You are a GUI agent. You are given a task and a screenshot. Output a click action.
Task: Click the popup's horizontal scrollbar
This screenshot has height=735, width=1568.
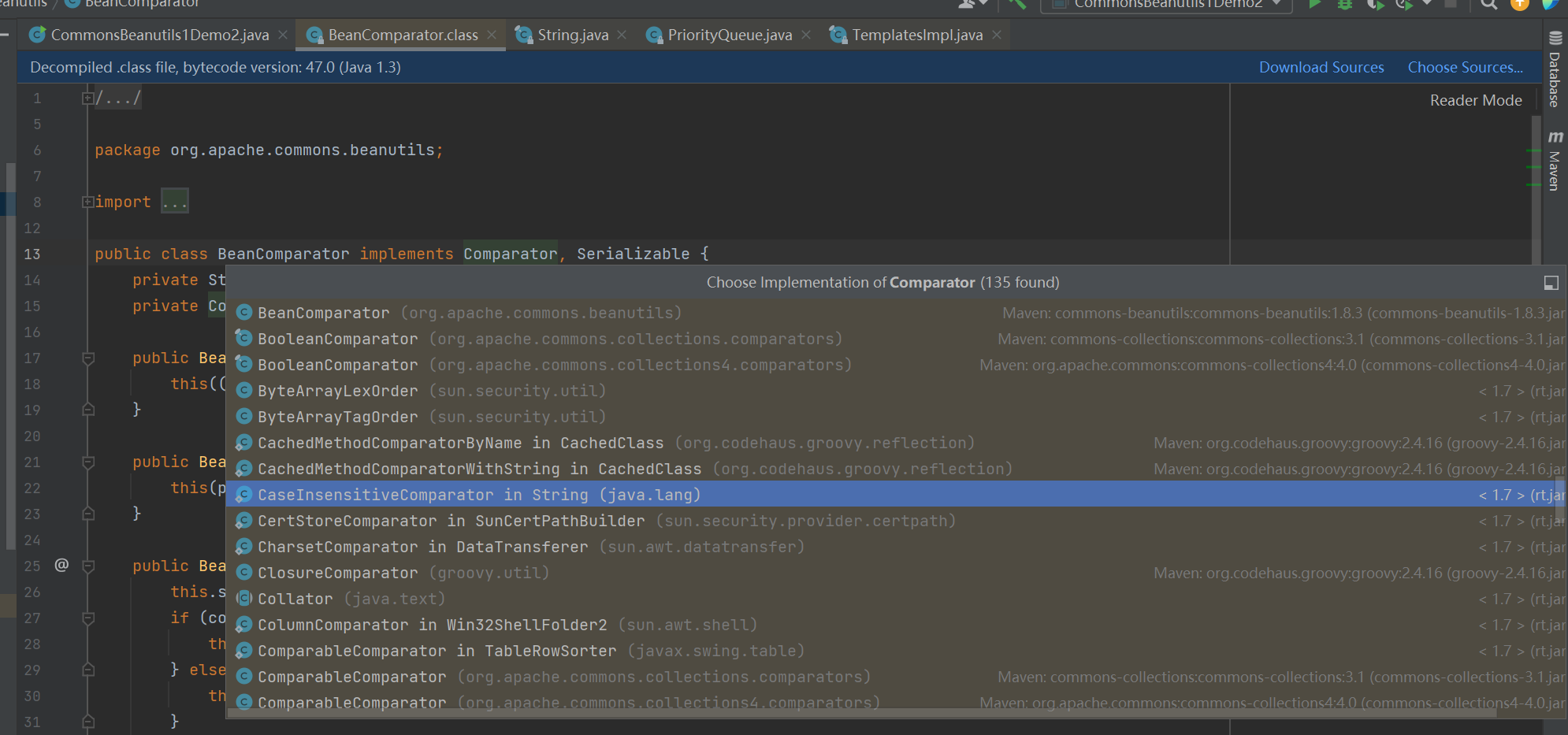coord(862,713)
